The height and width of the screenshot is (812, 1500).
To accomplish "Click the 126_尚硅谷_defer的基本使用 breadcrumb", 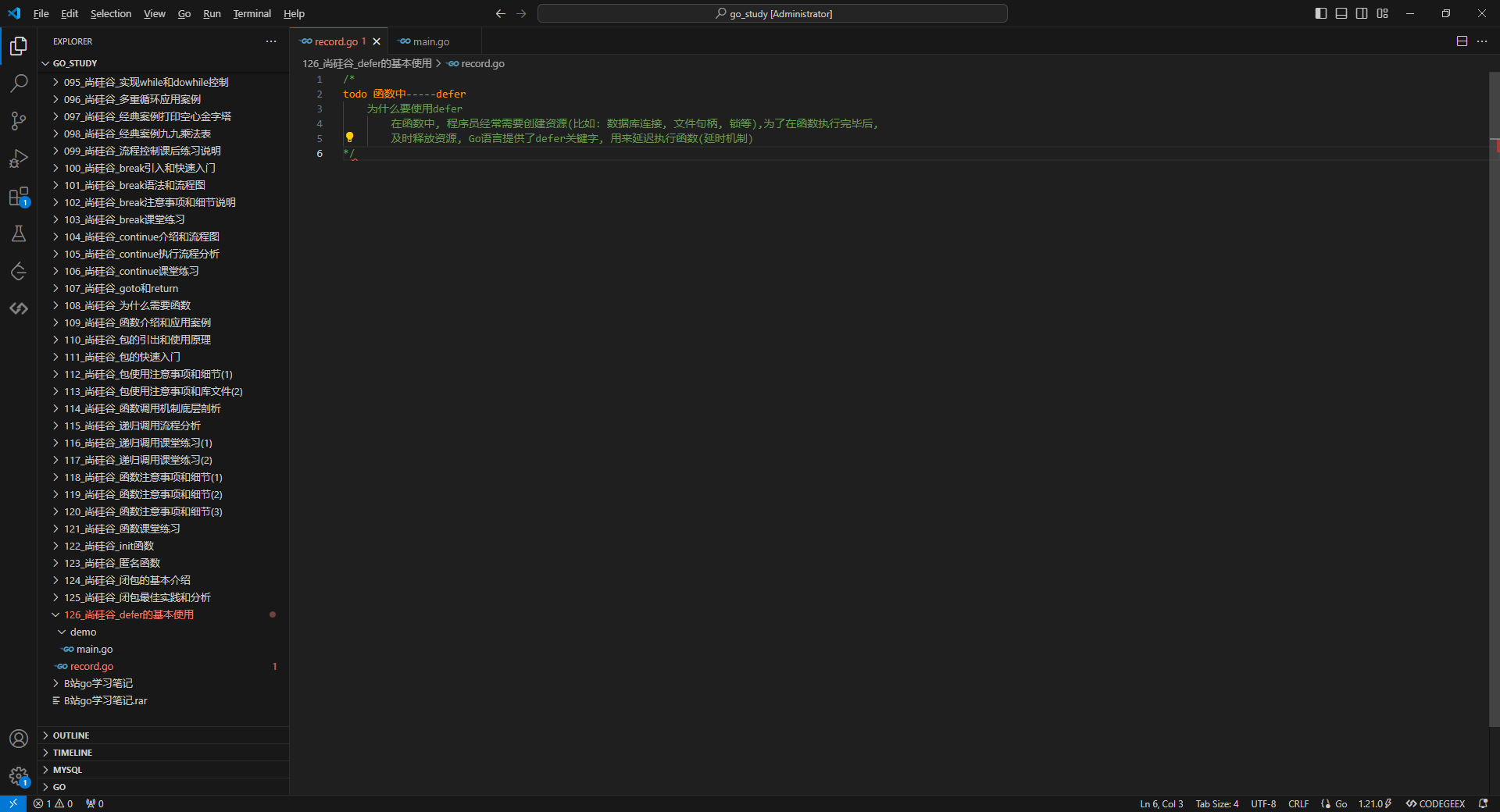I will click(x=367, y=63).
